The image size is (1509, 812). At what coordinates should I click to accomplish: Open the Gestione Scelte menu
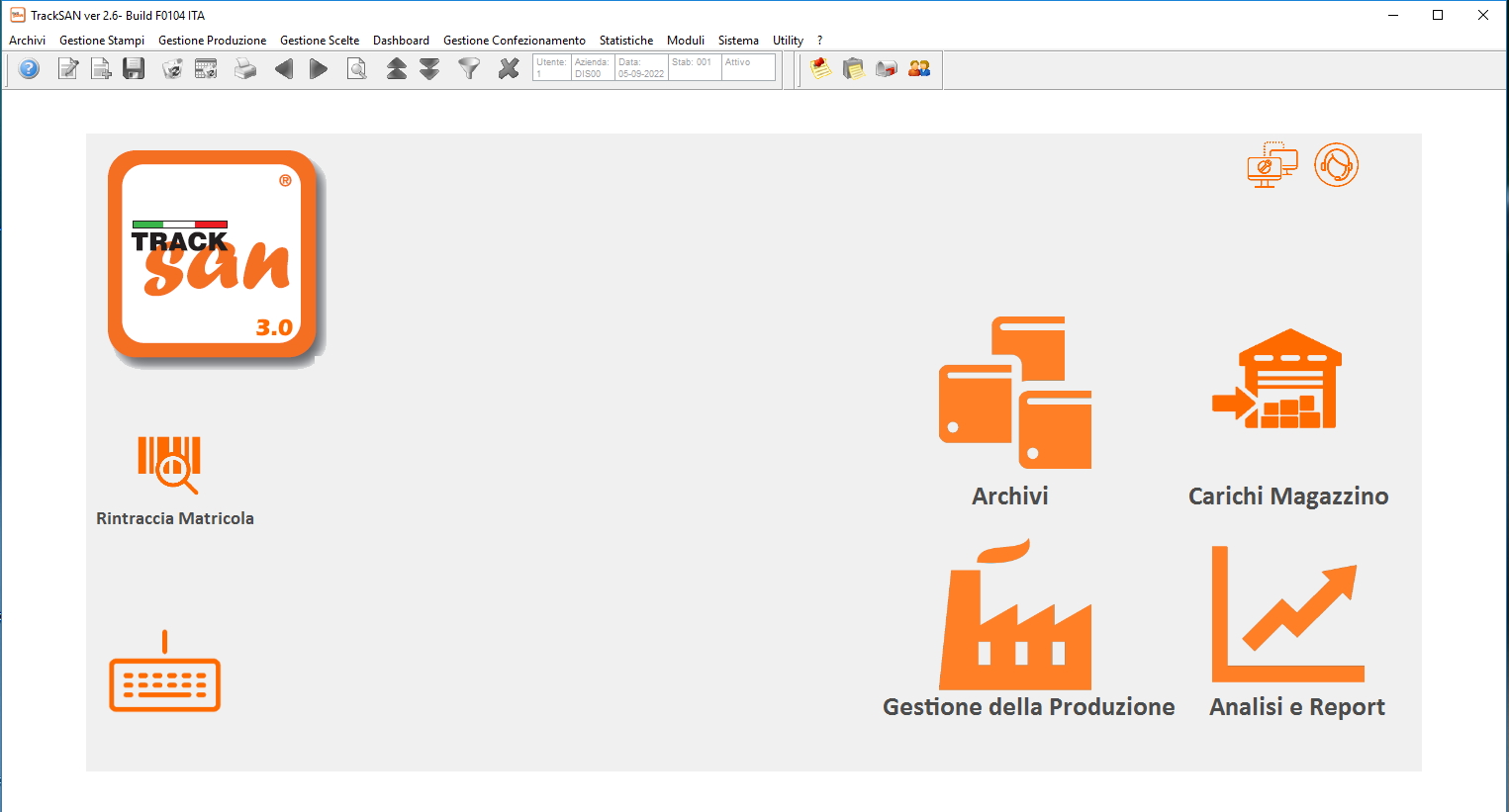tap(320, 41)
